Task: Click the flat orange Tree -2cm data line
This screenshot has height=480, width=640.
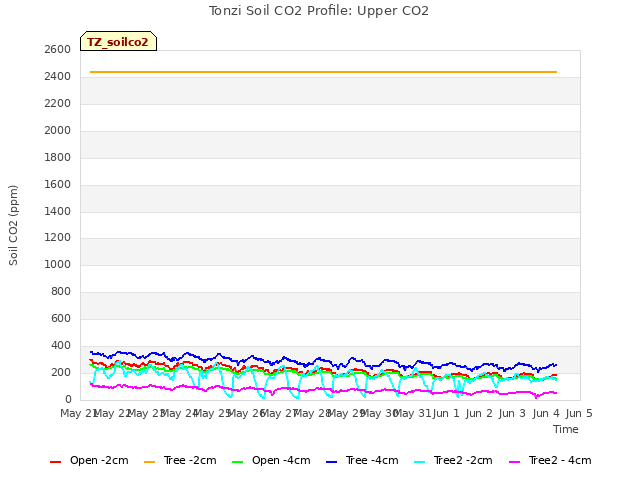Action: pos(323,72)
